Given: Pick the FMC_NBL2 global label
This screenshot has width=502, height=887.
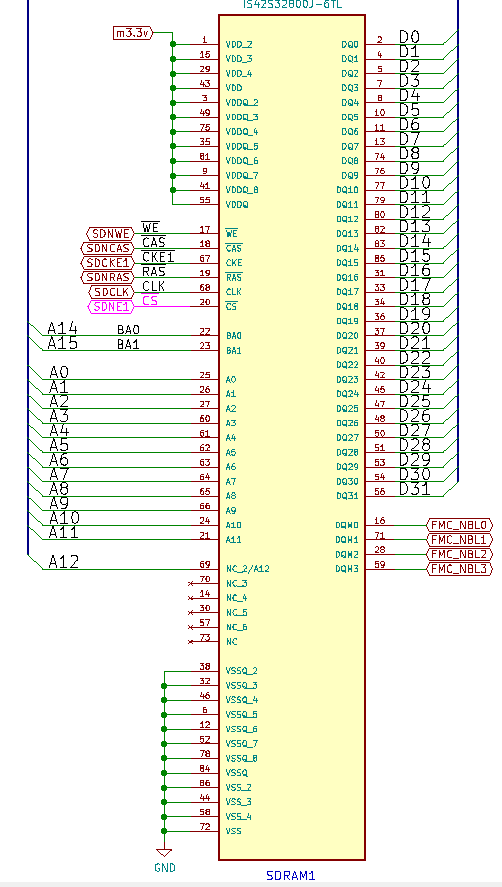Looking at the screenshot, I should (x=459, y=554).
